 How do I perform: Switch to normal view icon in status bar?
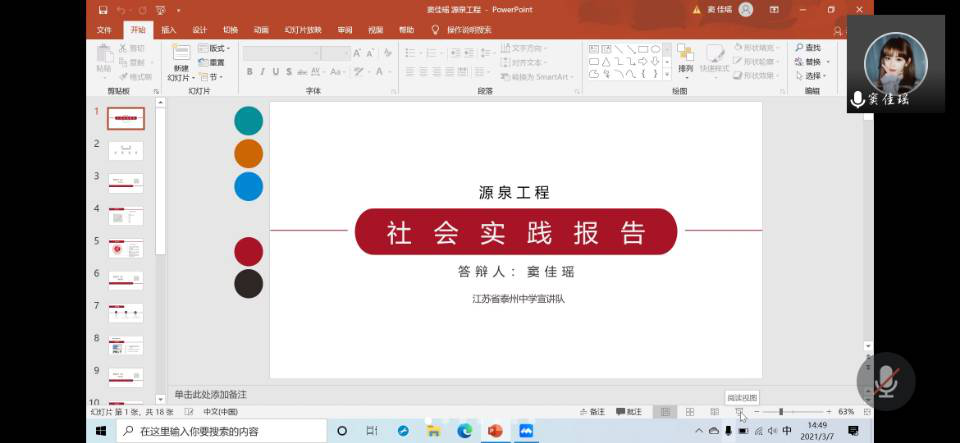tap(664, 412)
